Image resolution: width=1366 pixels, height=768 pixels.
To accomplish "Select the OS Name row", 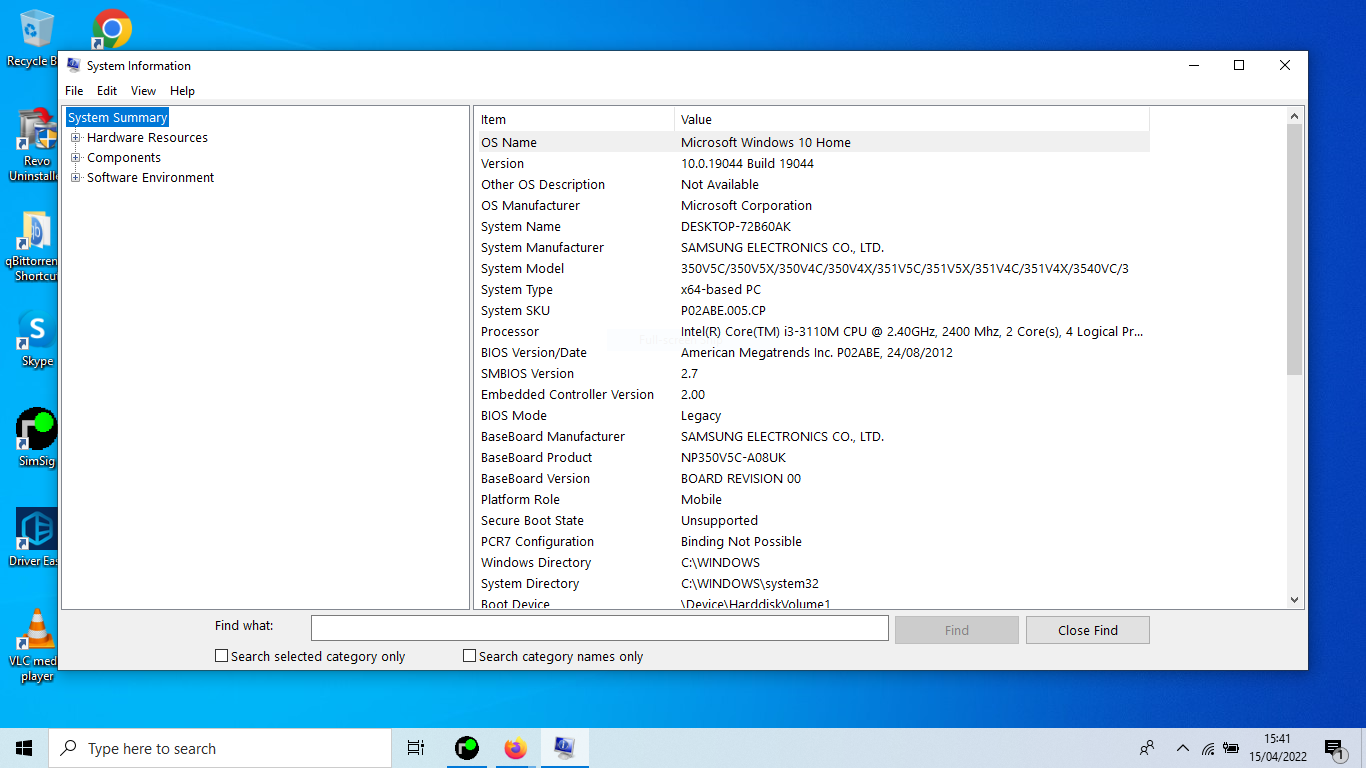I will (814, 142).
